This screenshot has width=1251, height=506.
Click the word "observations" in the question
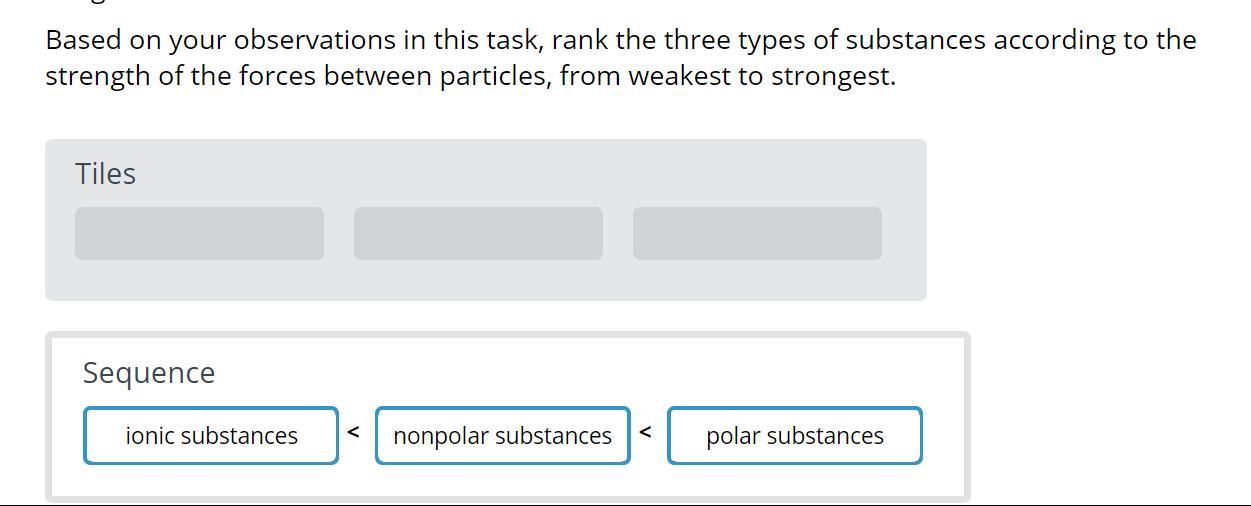coord(315,40)
